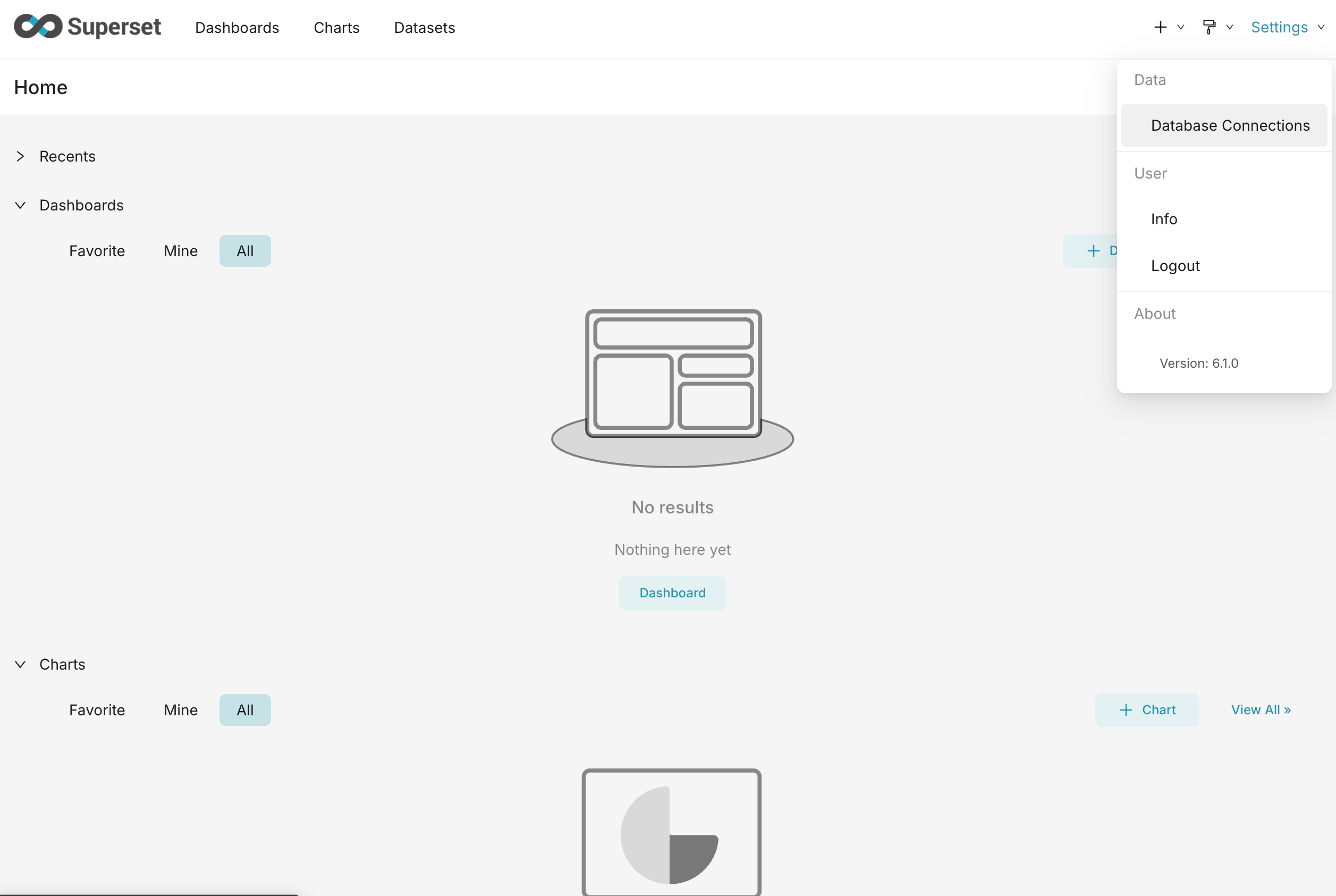
Task: Click the Nothing here yet message
Action: pyautogui.click(x=673, y=549)
